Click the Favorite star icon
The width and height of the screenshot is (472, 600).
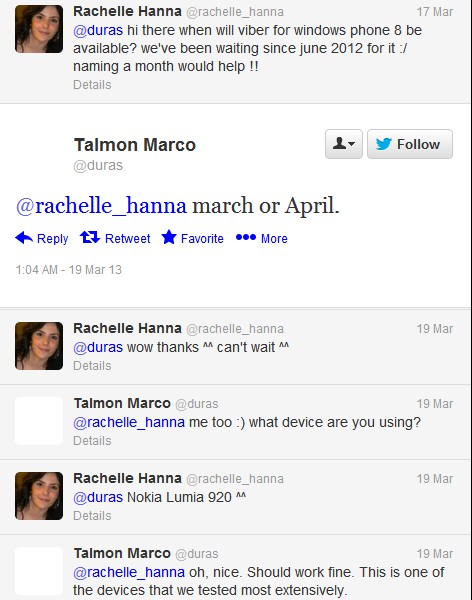tap(169, 237)
